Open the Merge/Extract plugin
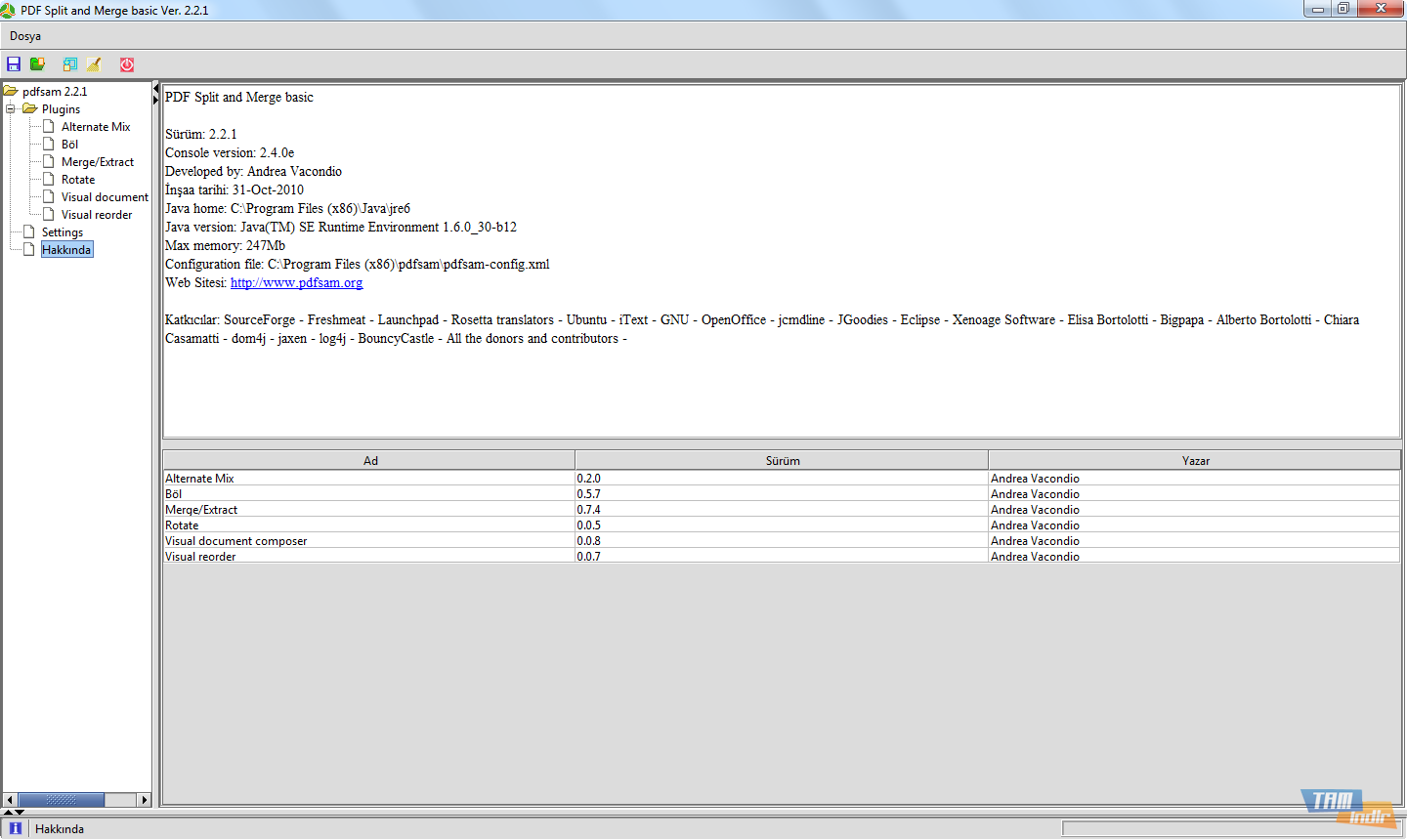The width and height of the screenshot is (1407, 840). [x=98, y=162]
